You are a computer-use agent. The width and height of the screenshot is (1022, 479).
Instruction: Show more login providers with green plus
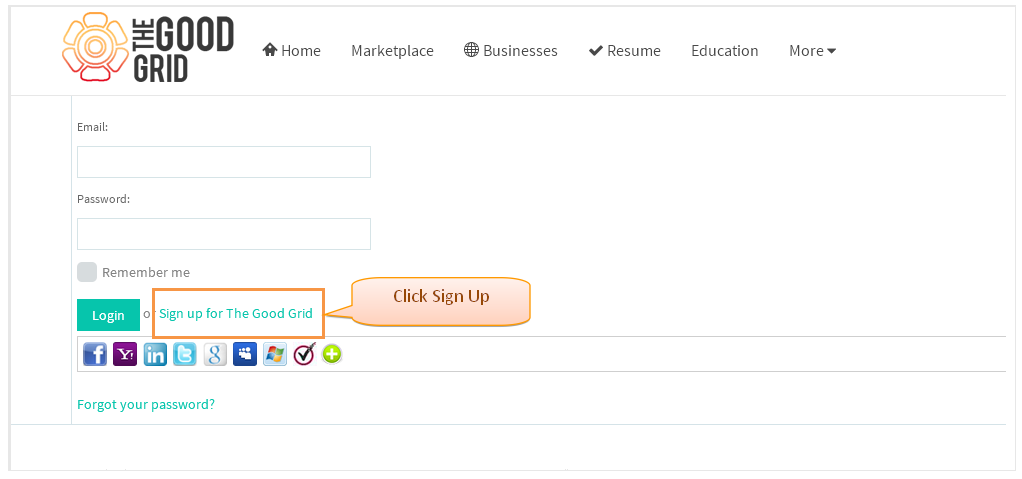(x=332, y=355)
